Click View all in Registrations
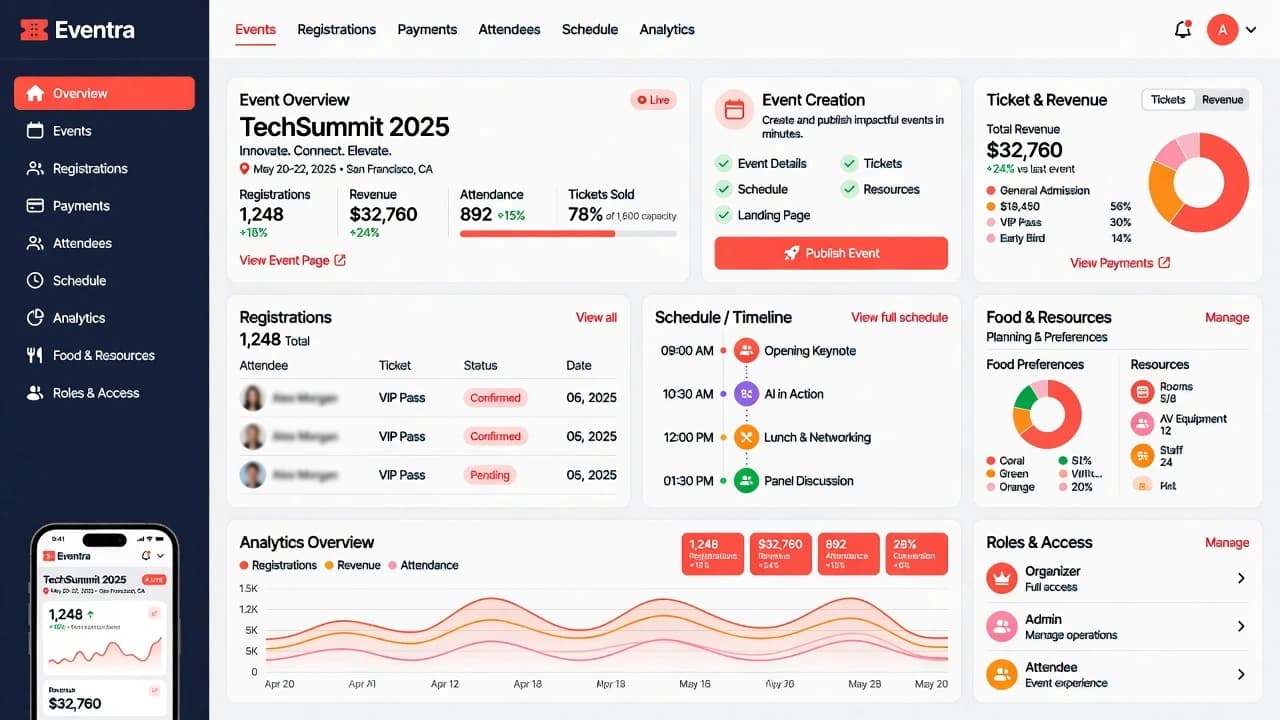Viewport: 1280px width, 720px height. point(596,317)
